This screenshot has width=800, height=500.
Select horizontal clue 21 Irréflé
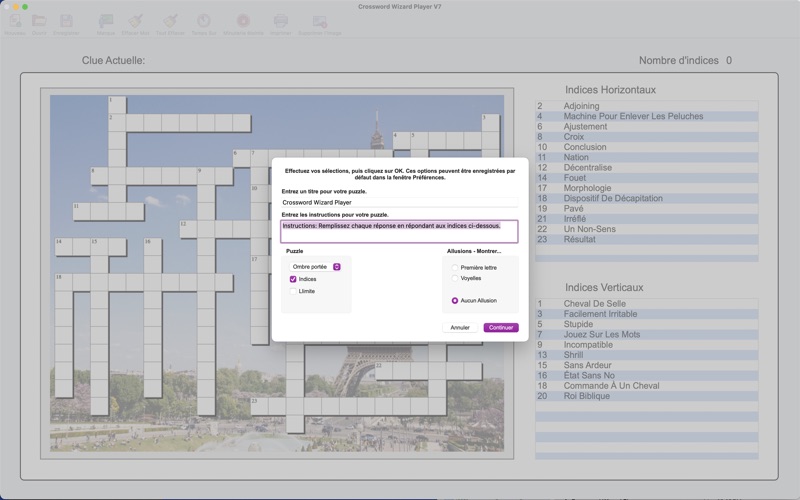(x=646, y=219)
